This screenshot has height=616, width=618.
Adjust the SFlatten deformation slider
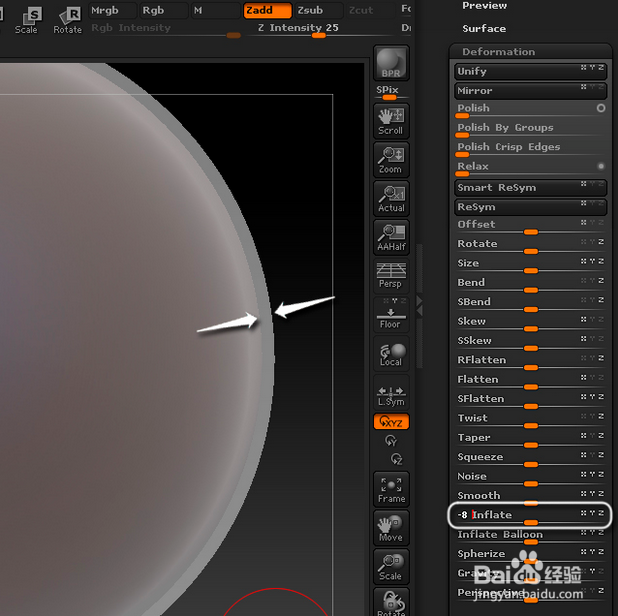tap(531, 400)
